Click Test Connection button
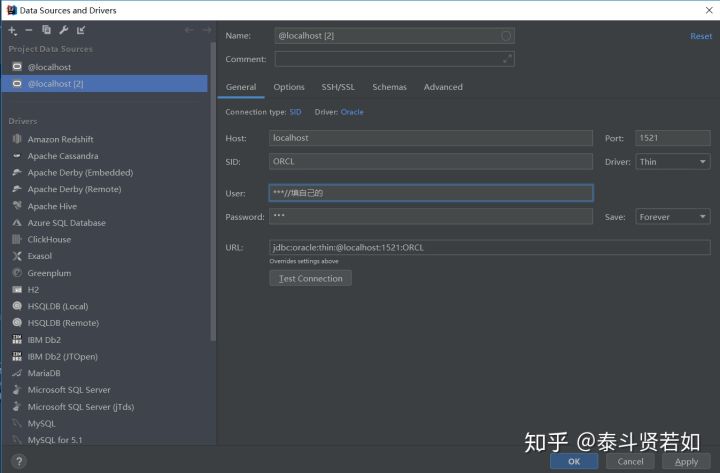The width and height of the screenshot is (720, 473). click(310, 278)
